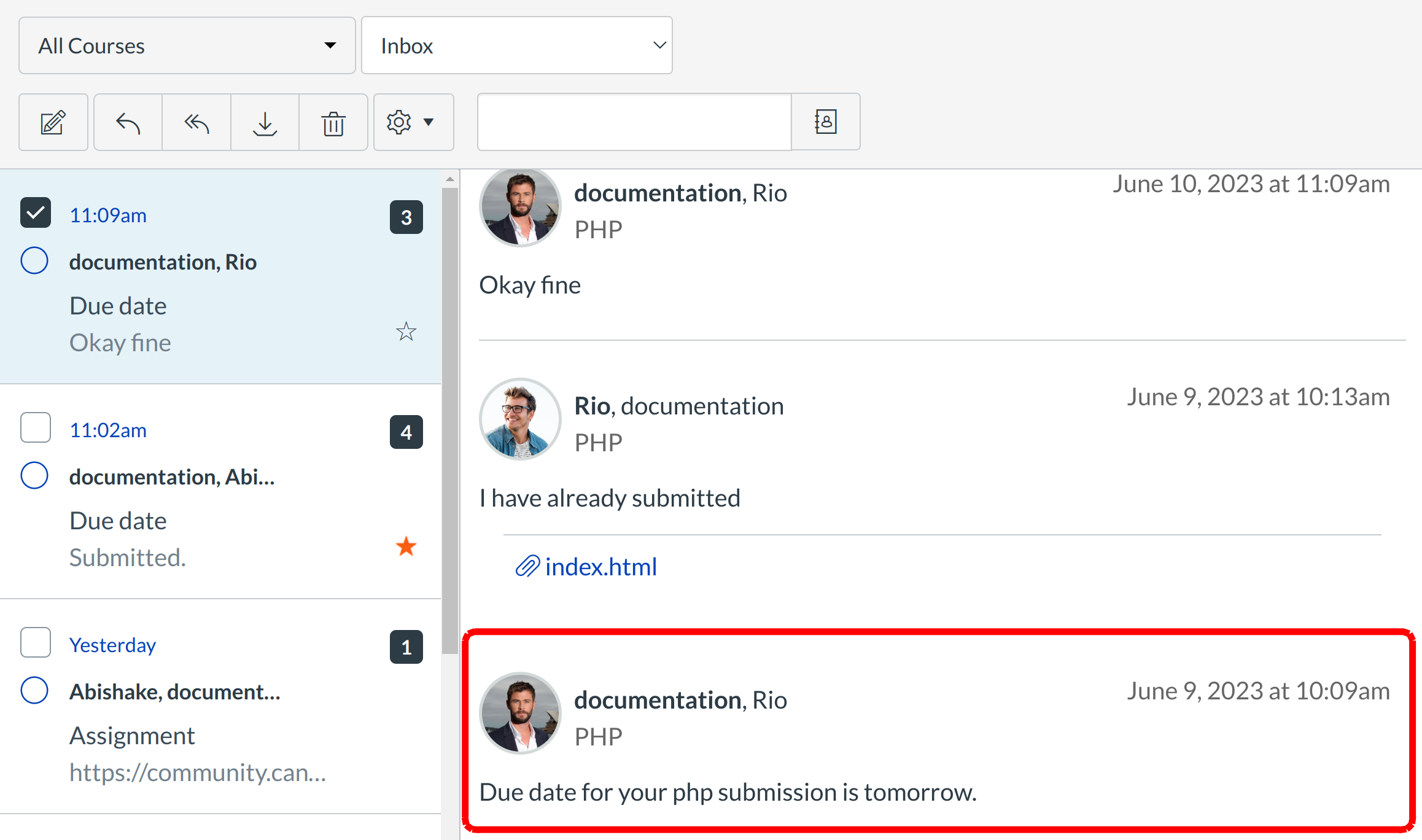Click the compose new message icon
The width and height of the screenshot is (1422, 840).
click(x=53, y=123)
